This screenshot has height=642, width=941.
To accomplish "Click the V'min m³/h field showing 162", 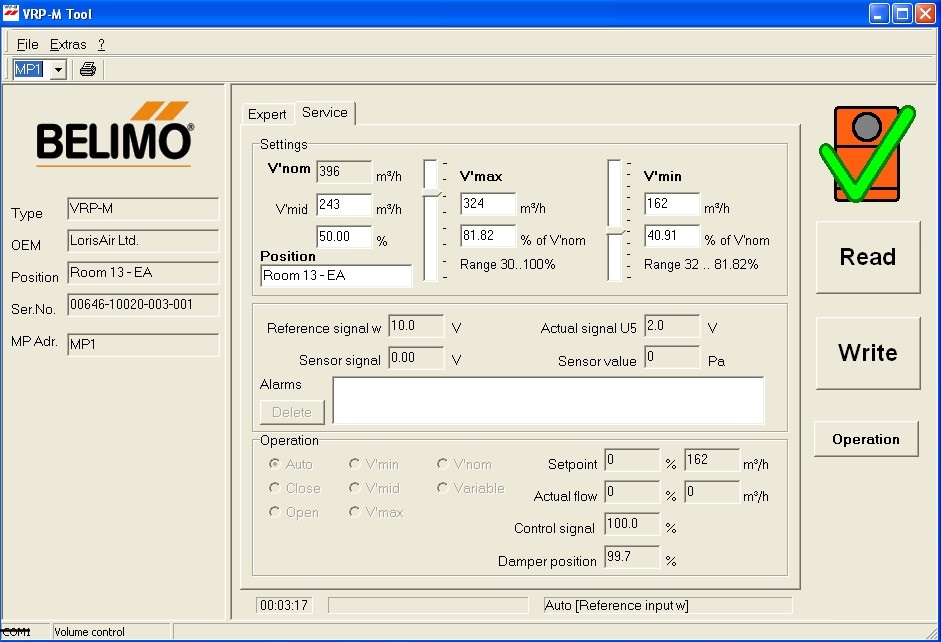I will (x=672, y=203).
